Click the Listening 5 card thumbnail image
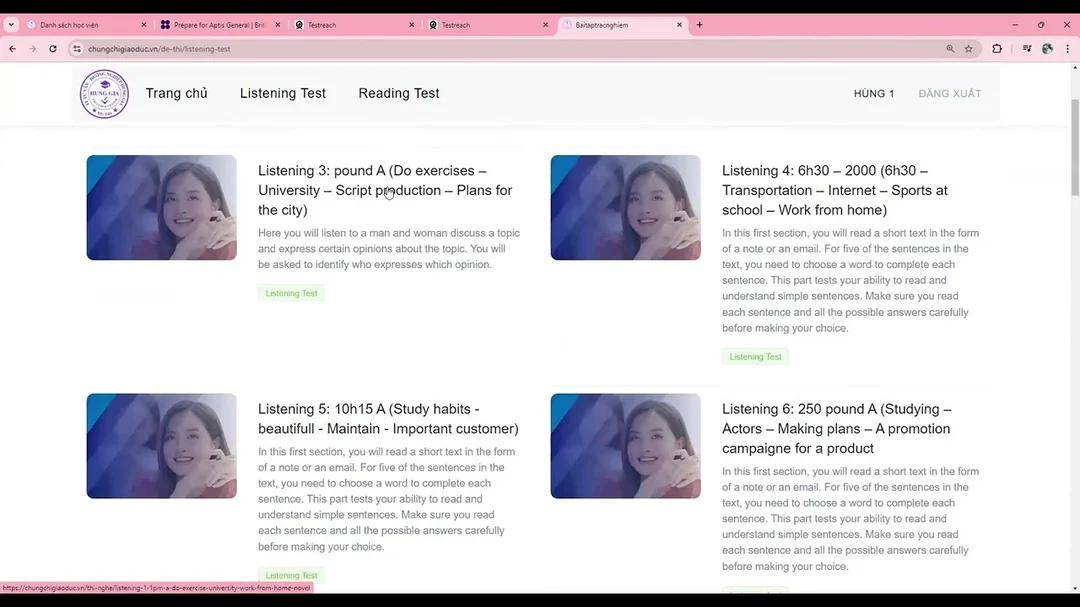The width and height of the screenshot is (1080, 607). (162, 446)
